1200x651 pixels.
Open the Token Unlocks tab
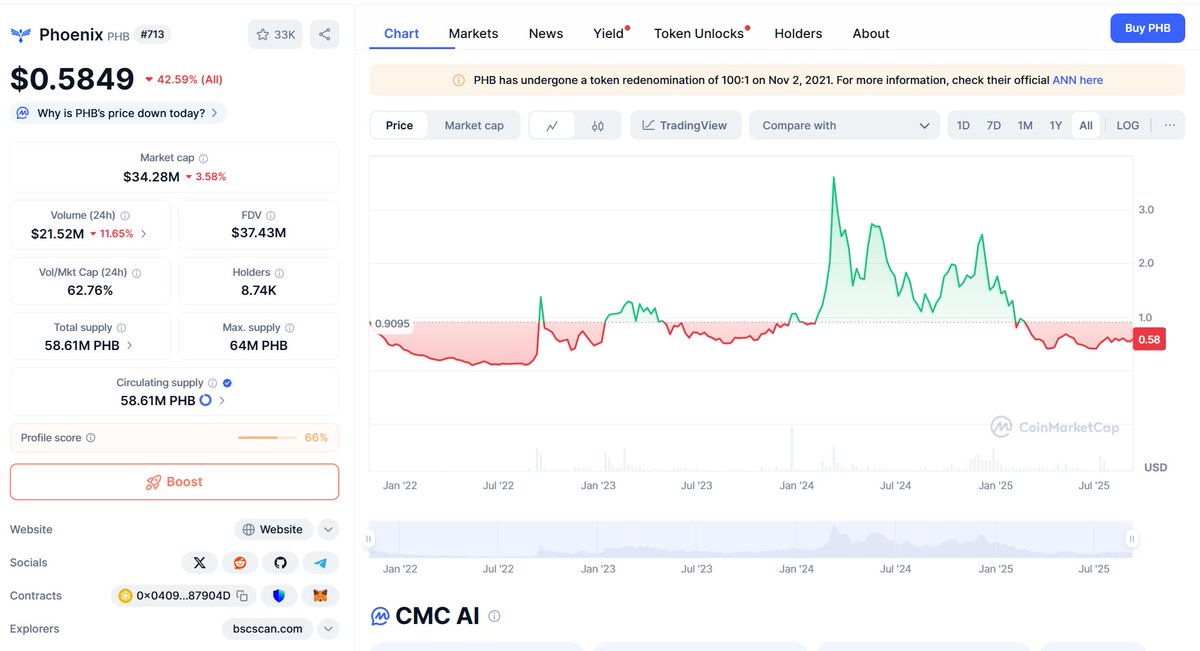[x=700, y=33]
